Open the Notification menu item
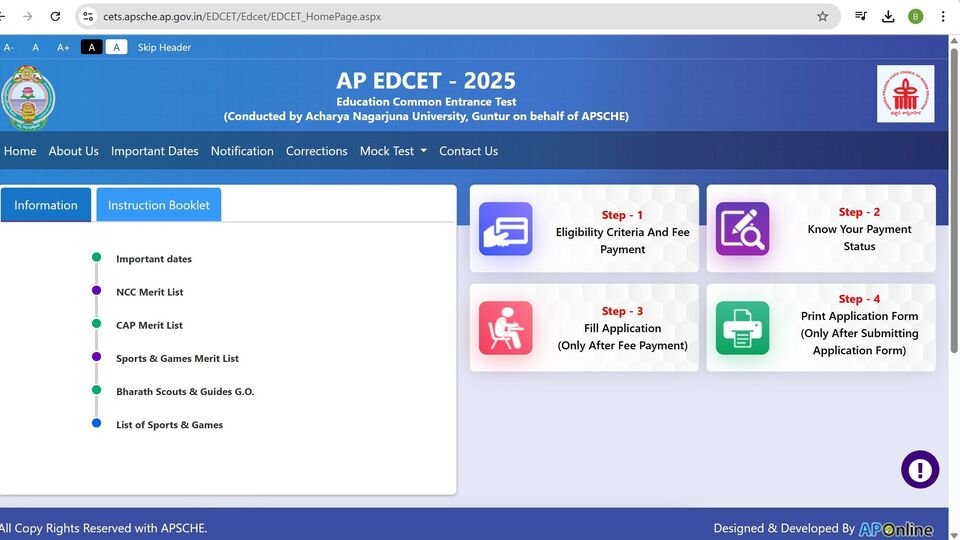960x540 pixels. click(x=242, y=151)
